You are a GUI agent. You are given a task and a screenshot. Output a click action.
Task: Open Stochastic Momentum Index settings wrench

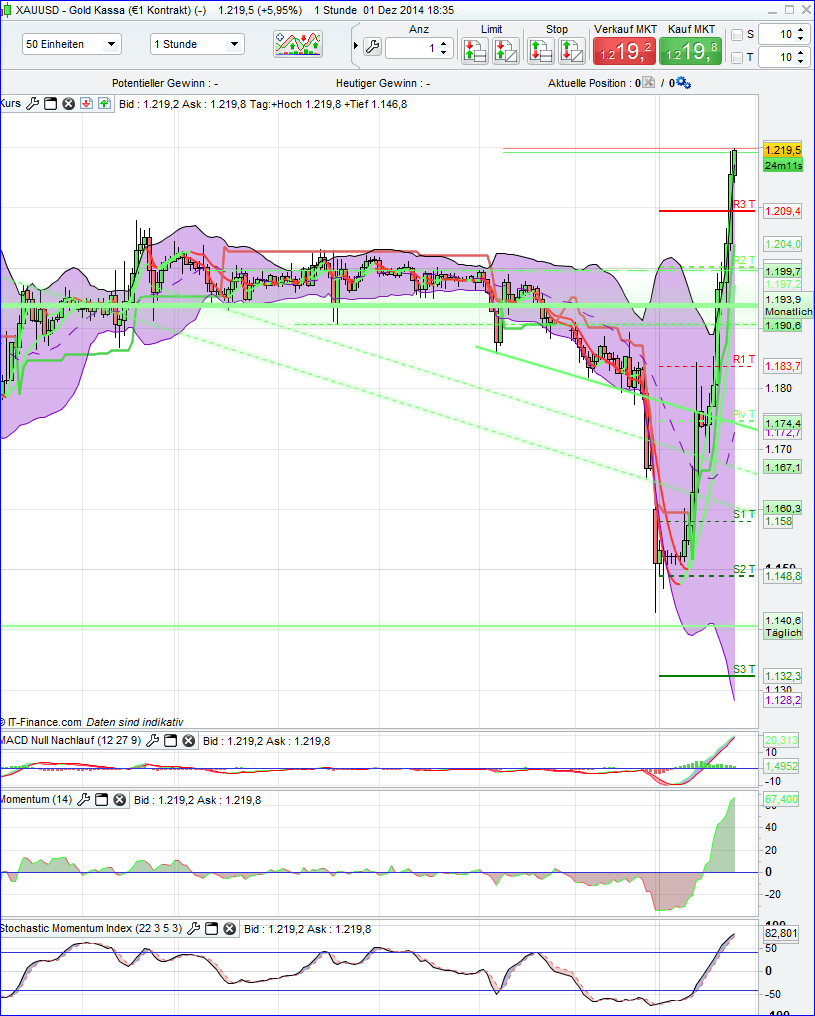[x=192, y=928]
